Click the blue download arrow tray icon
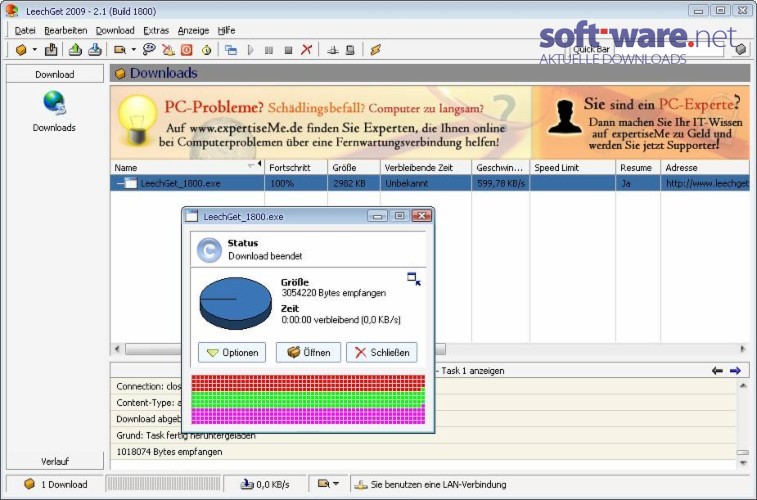757x500 pixels. tap(95, 50)
